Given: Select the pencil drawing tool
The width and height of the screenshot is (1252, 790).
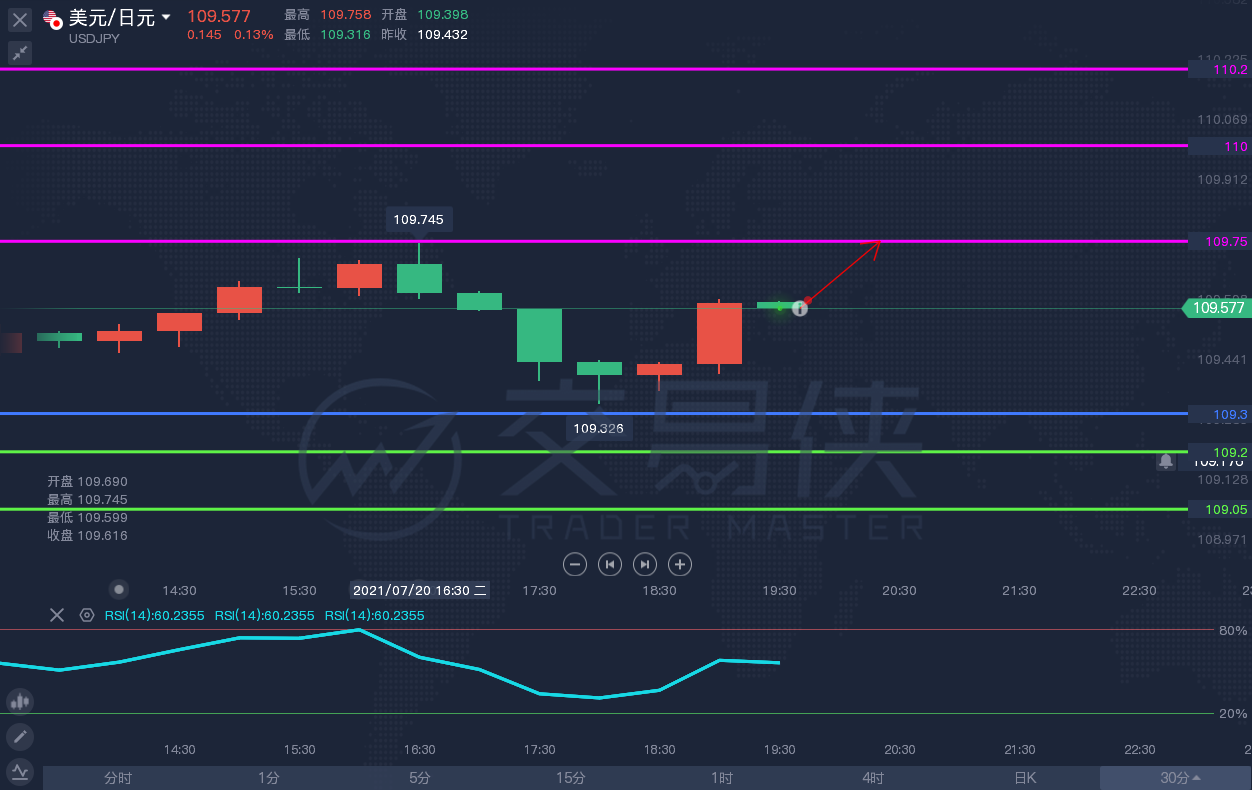Looking at the screenshot, I should 20,738.
